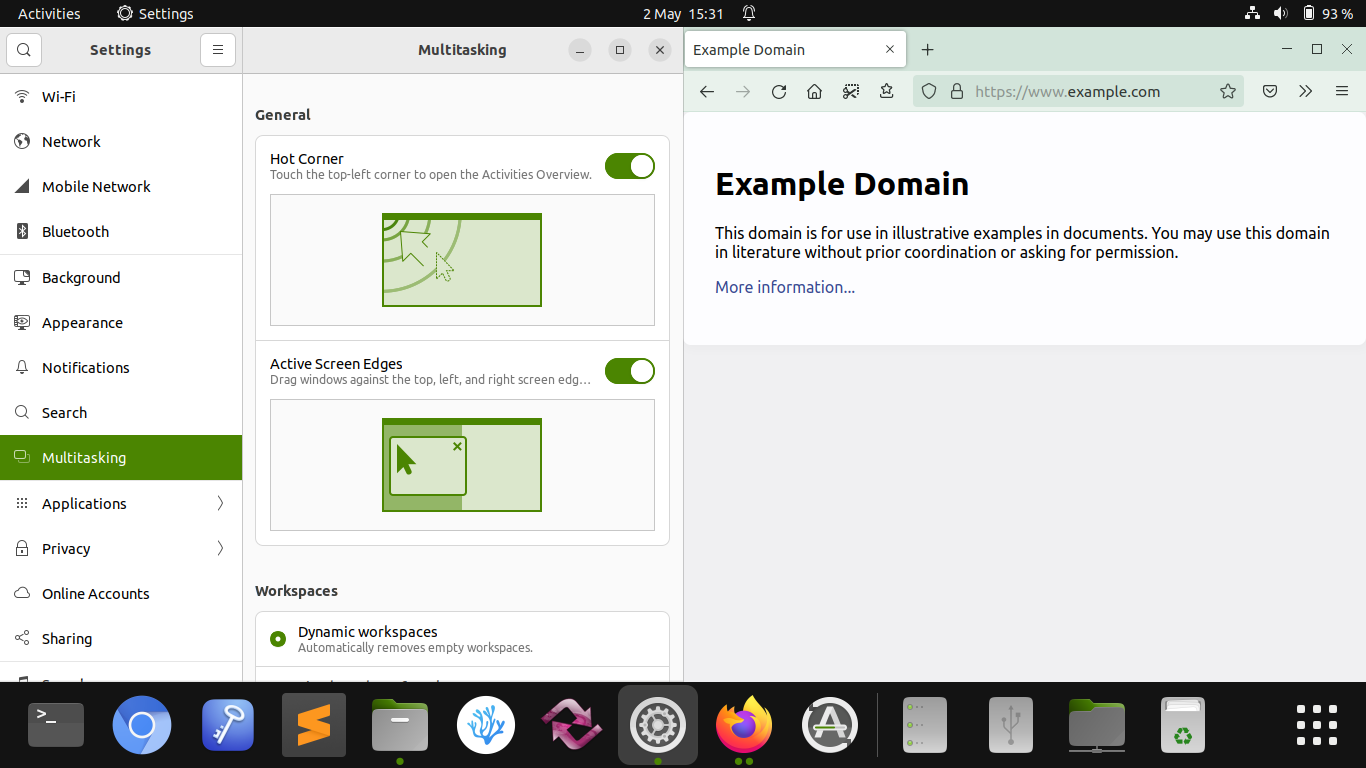Switch to the Example Domain tab
The height and width of the screenshot is (768, 1366).
[780, 50]
